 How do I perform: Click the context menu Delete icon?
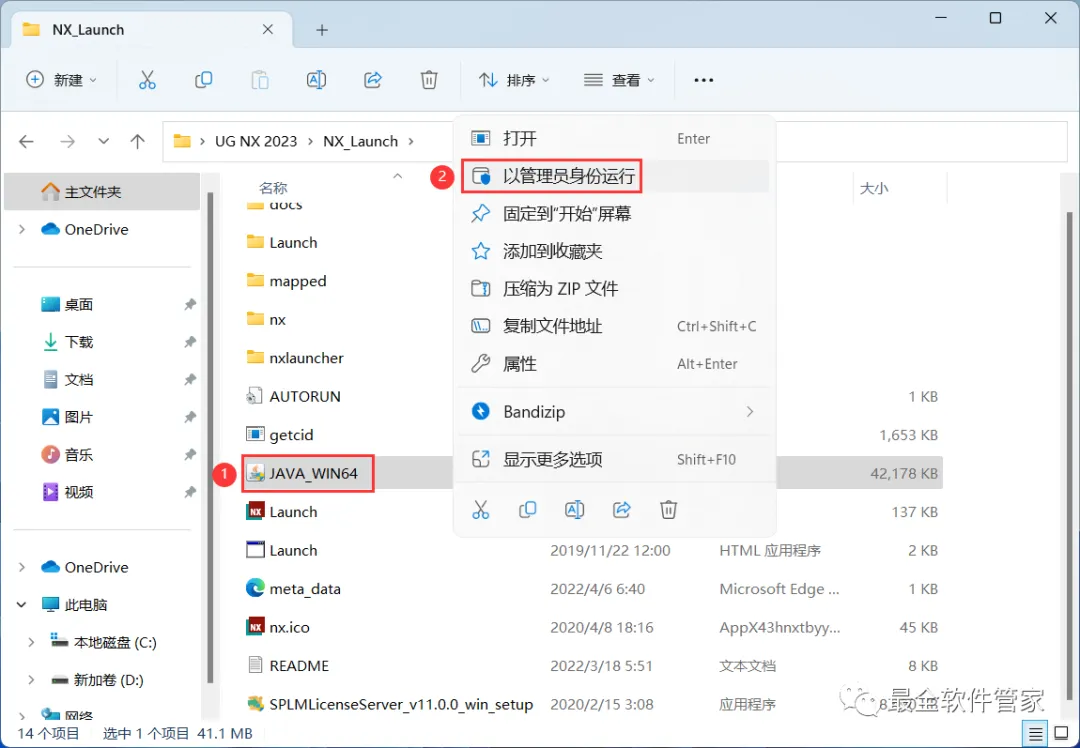click(x=668, y=510)
